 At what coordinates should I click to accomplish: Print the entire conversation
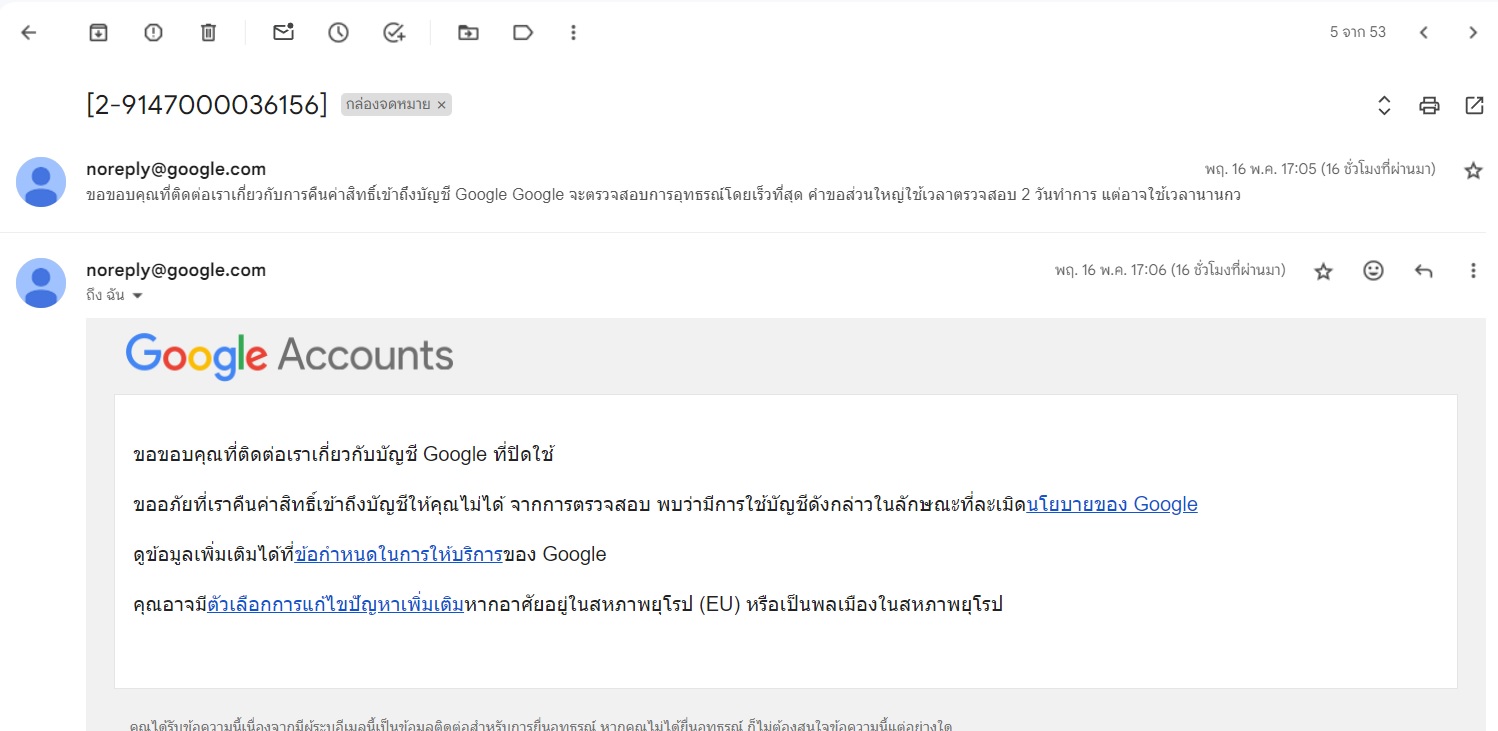1429,105
